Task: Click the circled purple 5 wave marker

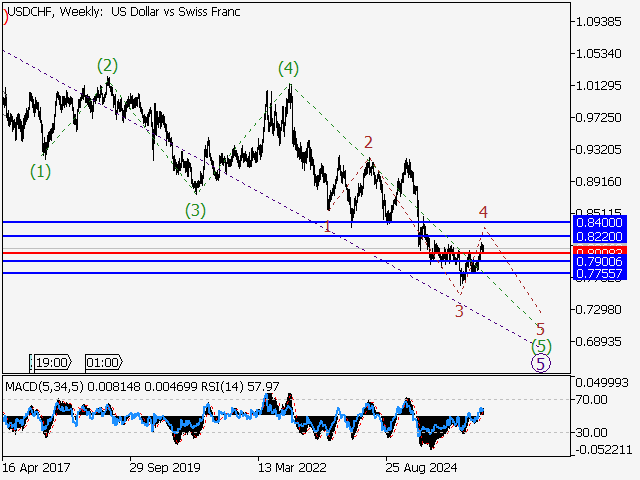Action: point(540,363)
